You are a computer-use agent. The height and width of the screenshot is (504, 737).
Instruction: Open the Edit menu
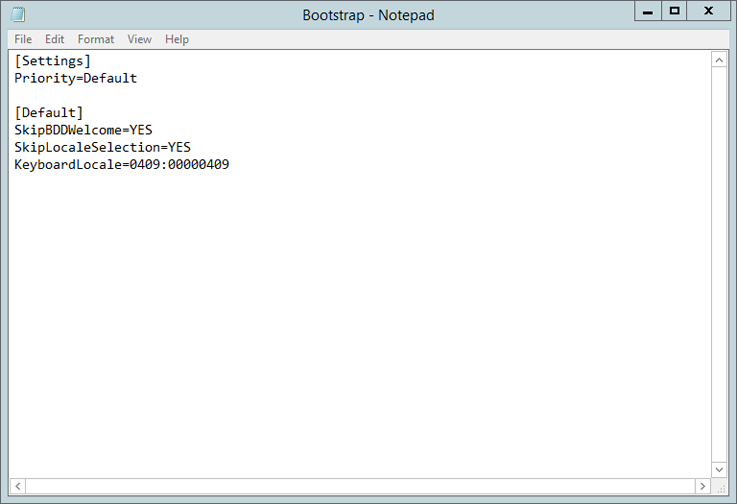click(55, 39)
